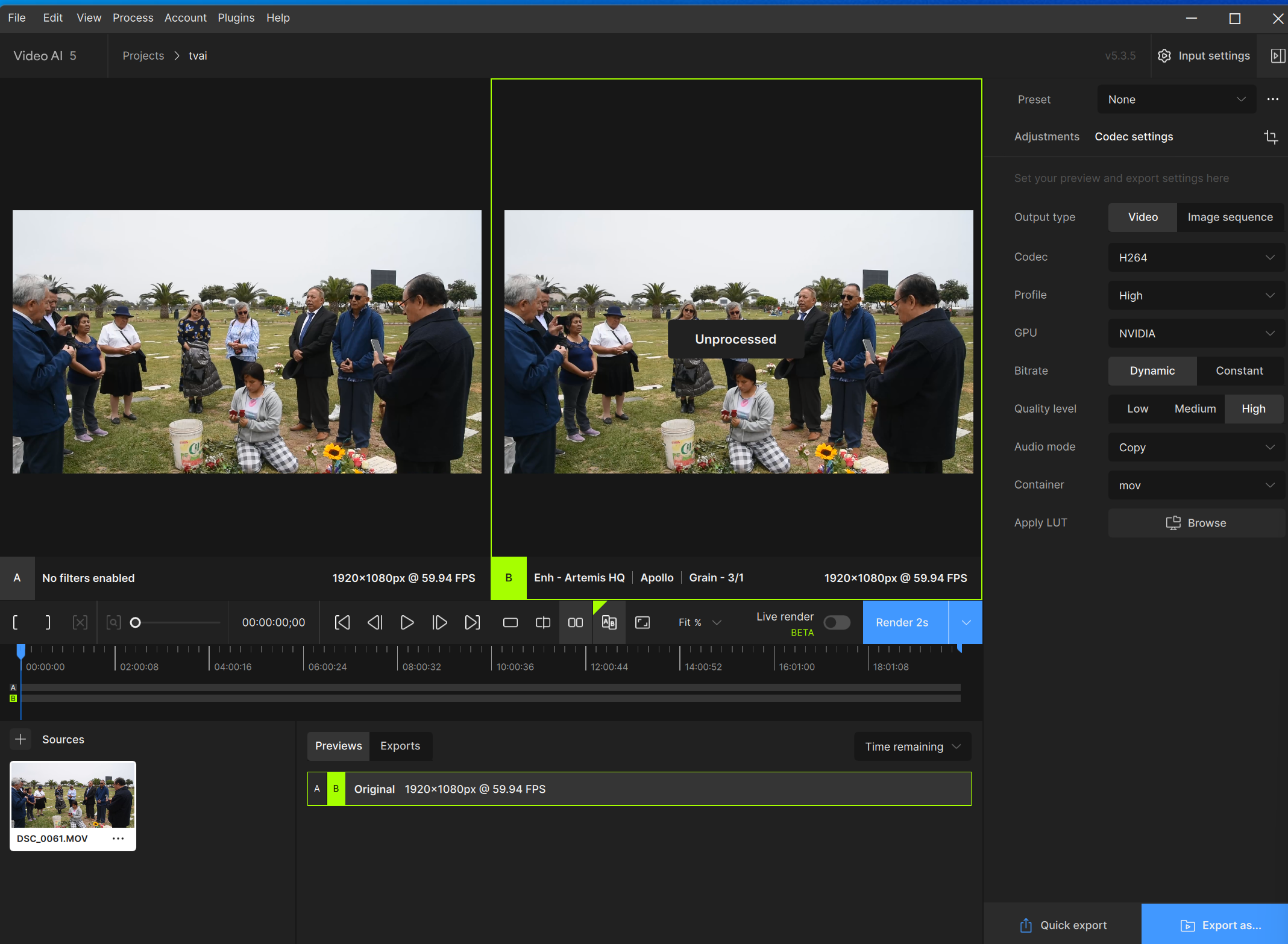Image resolution: width=1288 pixels, height=944 pixels.
Task: Collapse the right side panel icon
Action: pos(1277,55)
